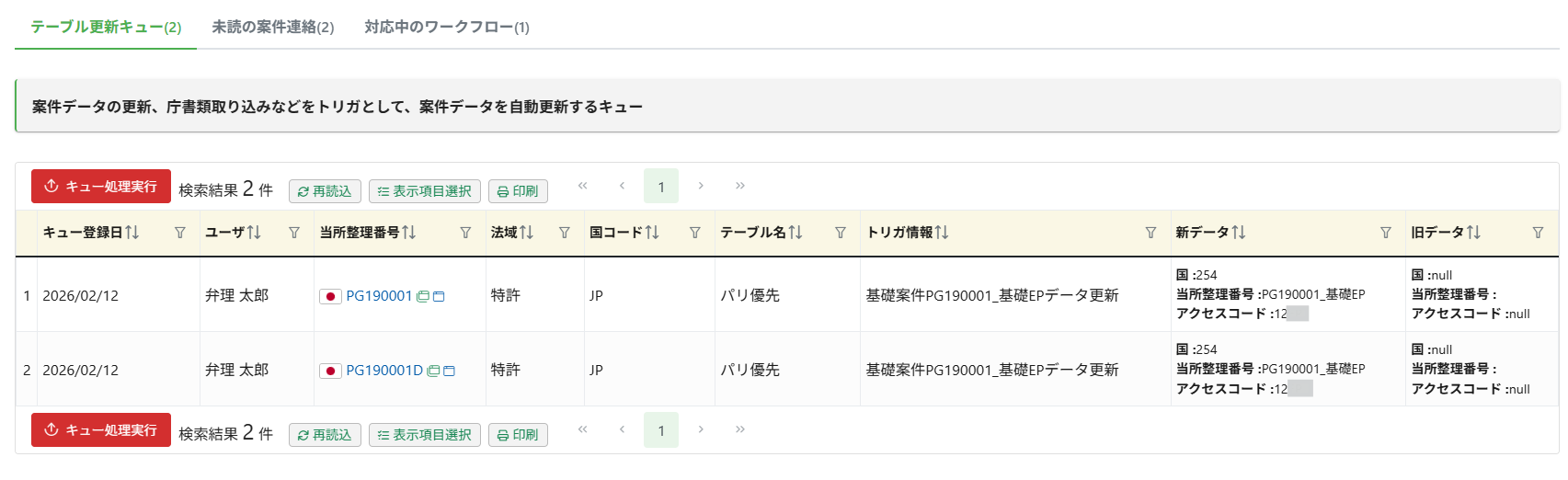This screenshot has height=480, width=1568.
Task: Click the blue window icon beside PG190001
Action: [x=439, y=296]
